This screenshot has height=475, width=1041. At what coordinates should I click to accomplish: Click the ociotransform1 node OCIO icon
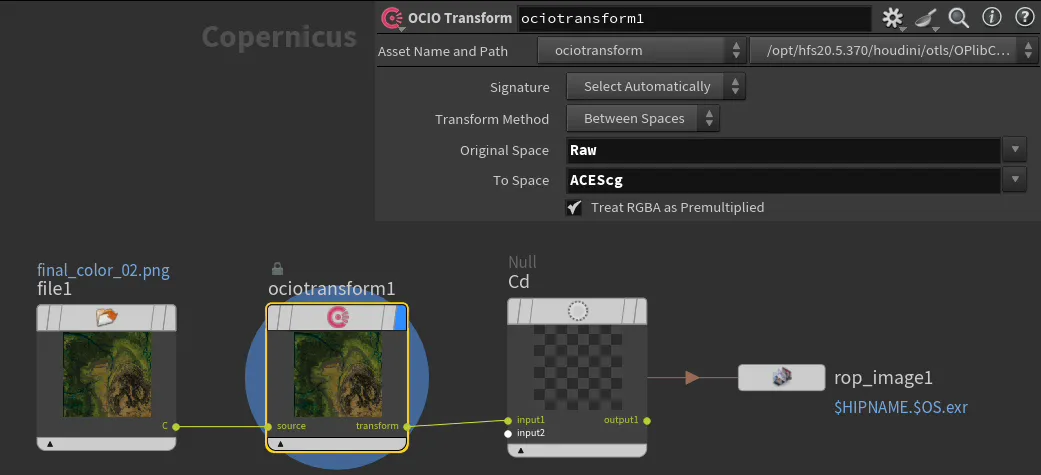[337, 318]
